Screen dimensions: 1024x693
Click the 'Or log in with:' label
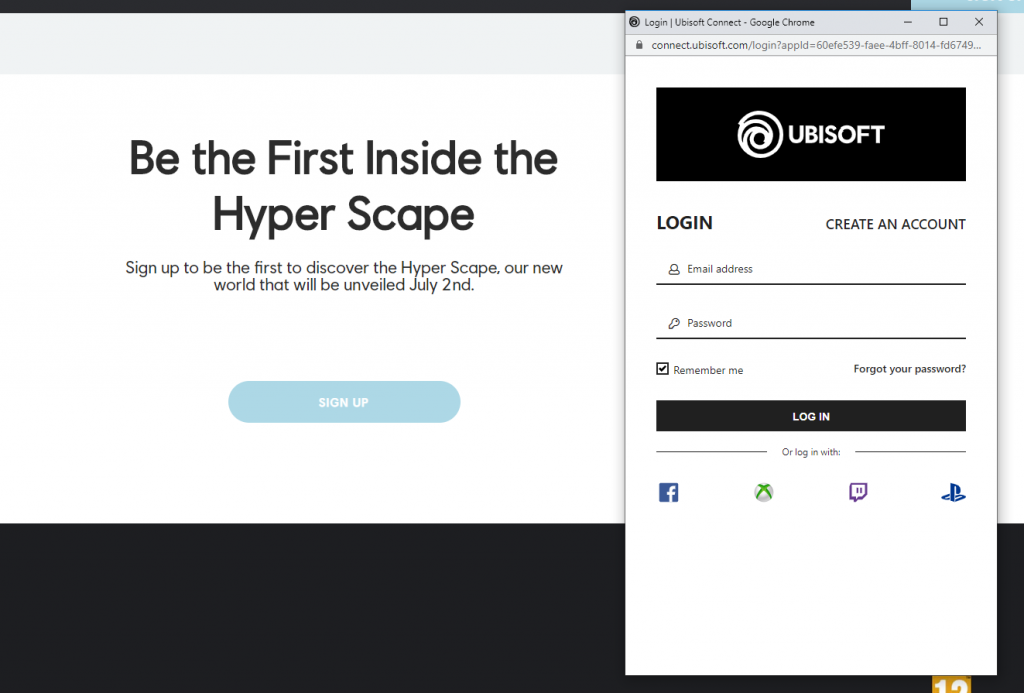tap(810, 452)
